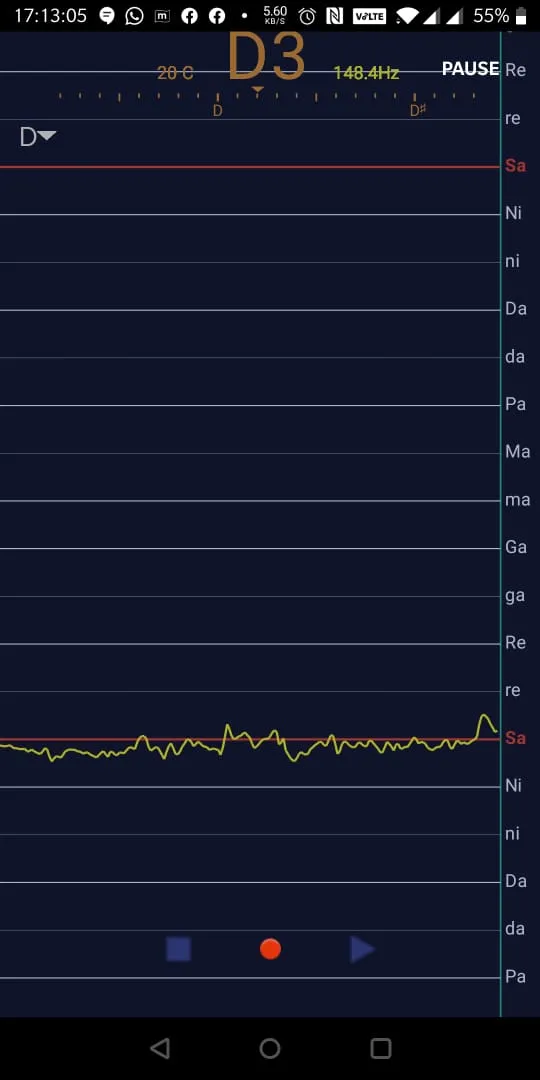Tap the Ga note label
Screen dimensions: 540x1080
(516, 547)
